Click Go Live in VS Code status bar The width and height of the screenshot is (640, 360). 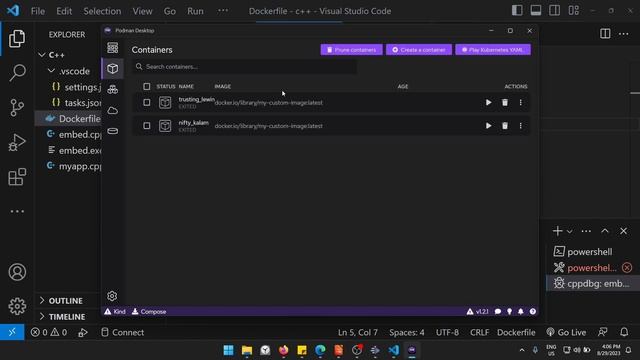click(x=566, y=332)
